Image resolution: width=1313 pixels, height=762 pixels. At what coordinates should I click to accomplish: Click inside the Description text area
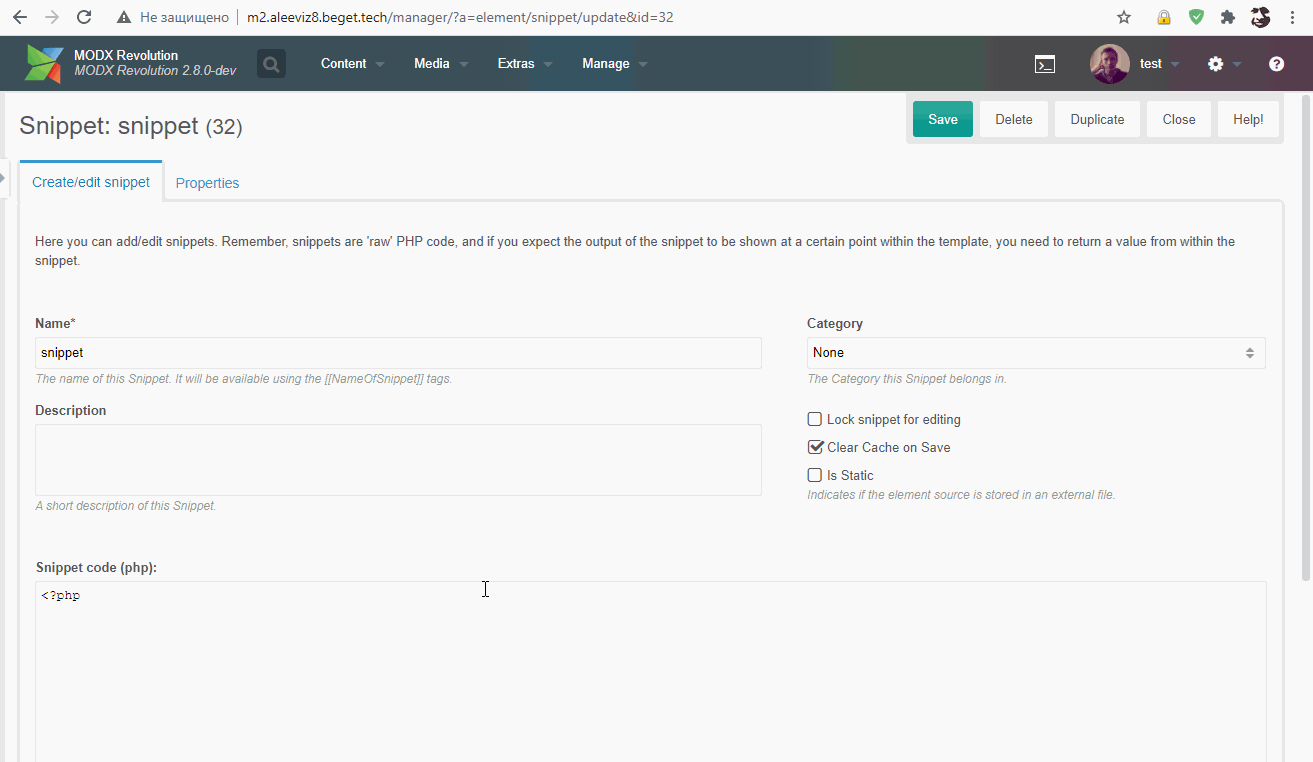398,460
